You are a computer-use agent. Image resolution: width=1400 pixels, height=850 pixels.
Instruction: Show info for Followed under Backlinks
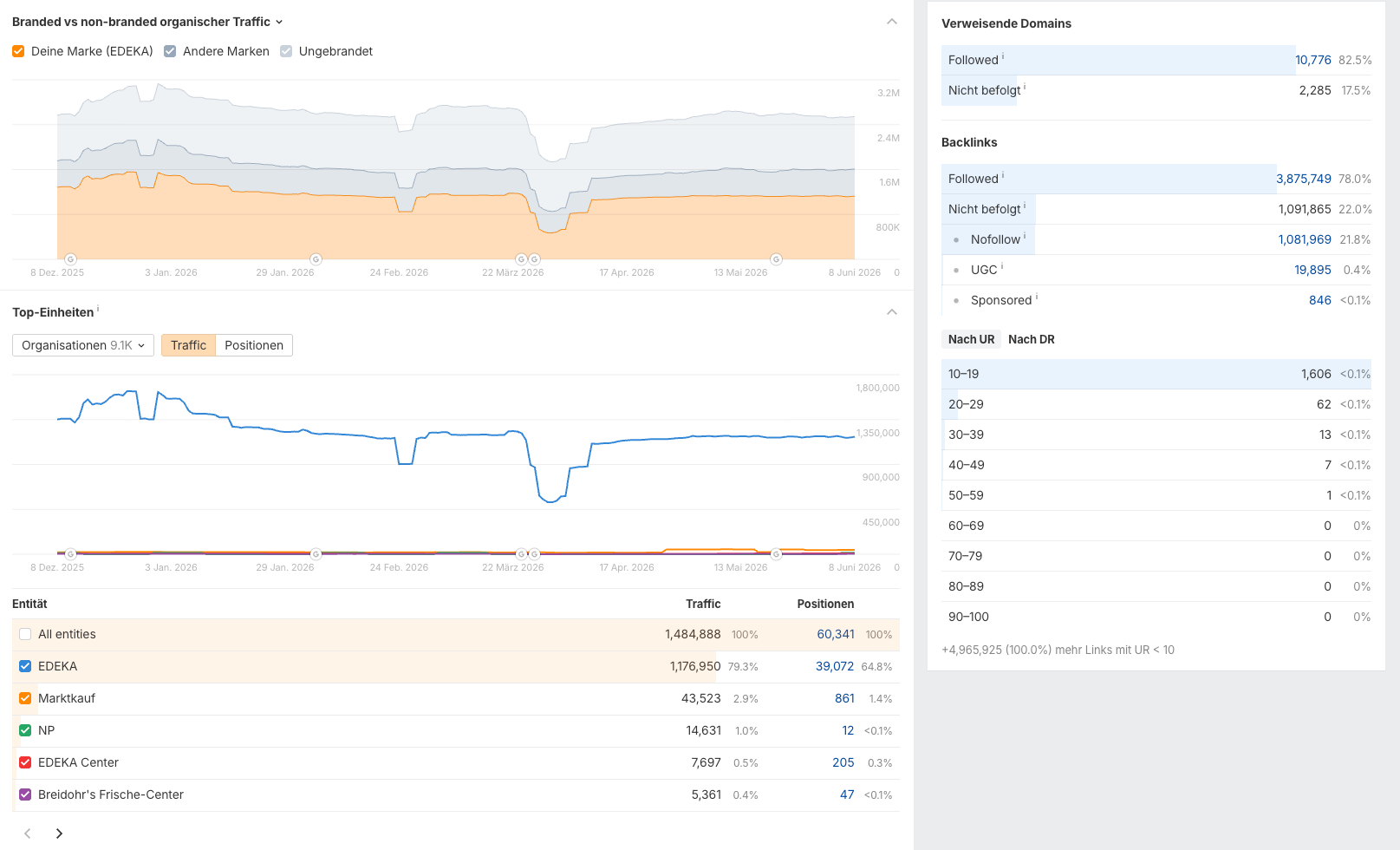click(x=1003, y=175)
